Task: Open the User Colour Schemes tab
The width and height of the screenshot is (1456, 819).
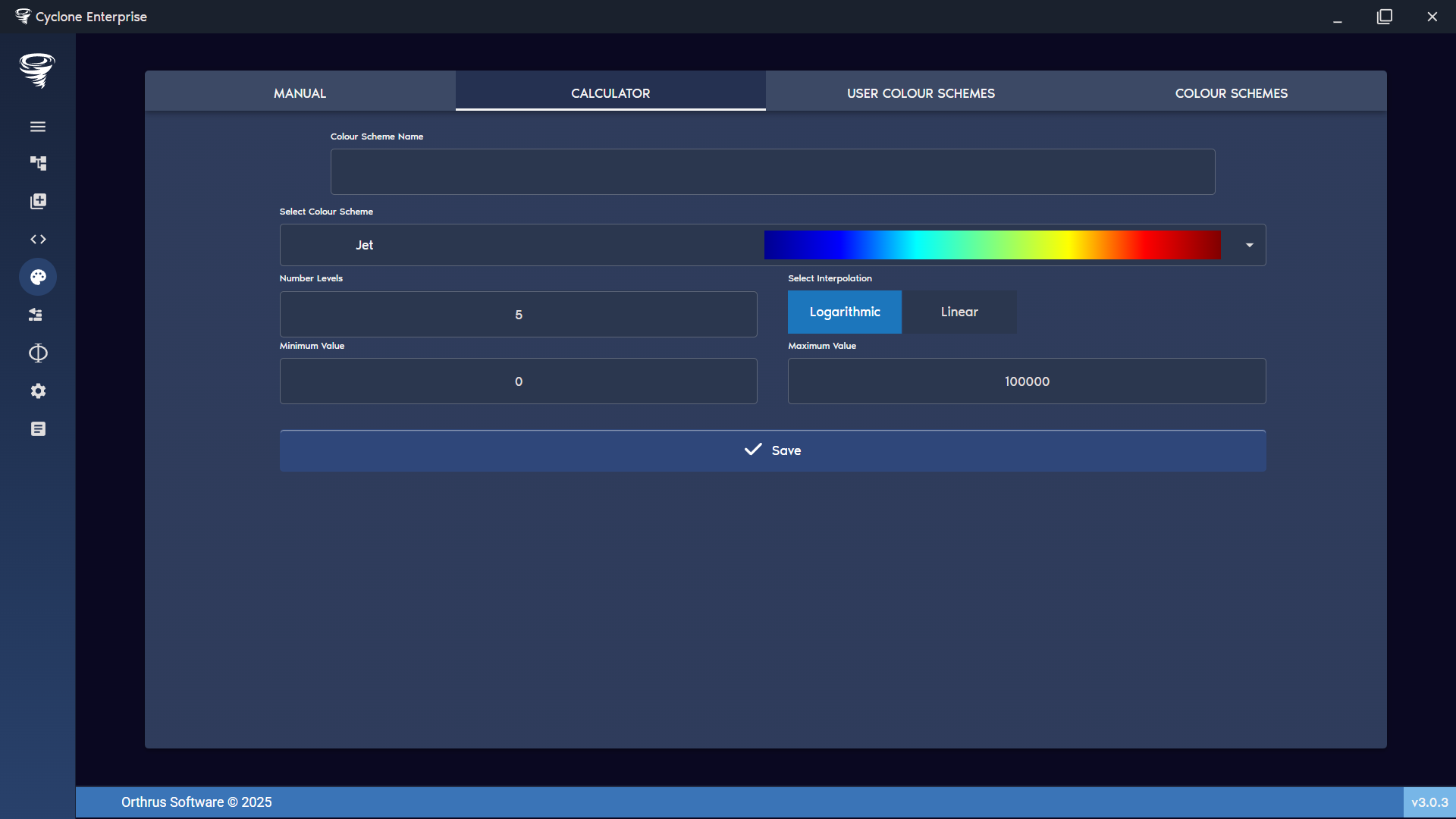Action: point(921,93)
